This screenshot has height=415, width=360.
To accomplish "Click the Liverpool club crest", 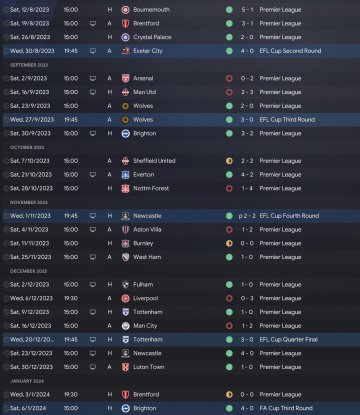I will [x=125, y=298].
